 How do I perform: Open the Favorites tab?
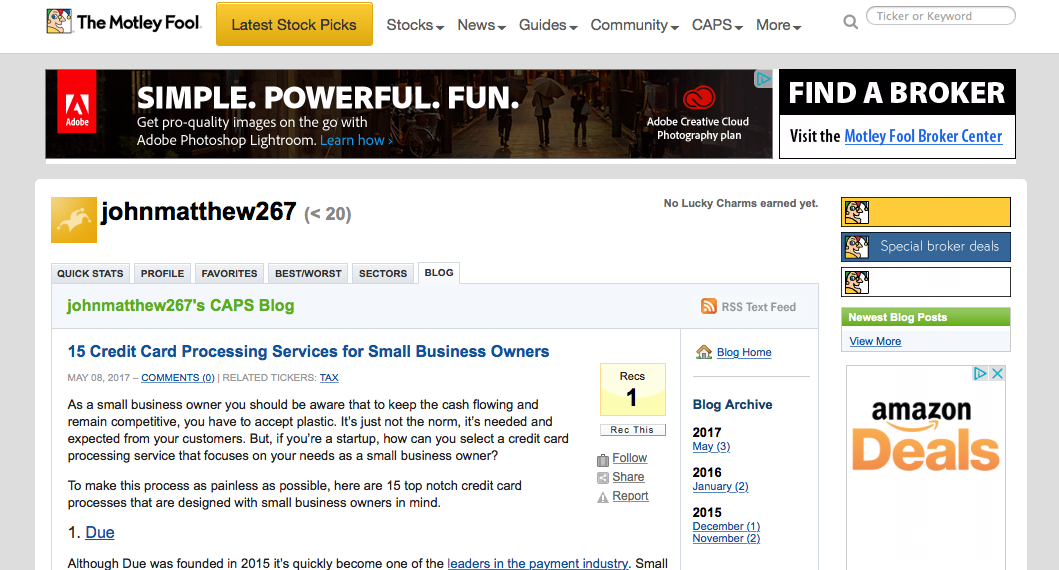(x=229, y=274)
